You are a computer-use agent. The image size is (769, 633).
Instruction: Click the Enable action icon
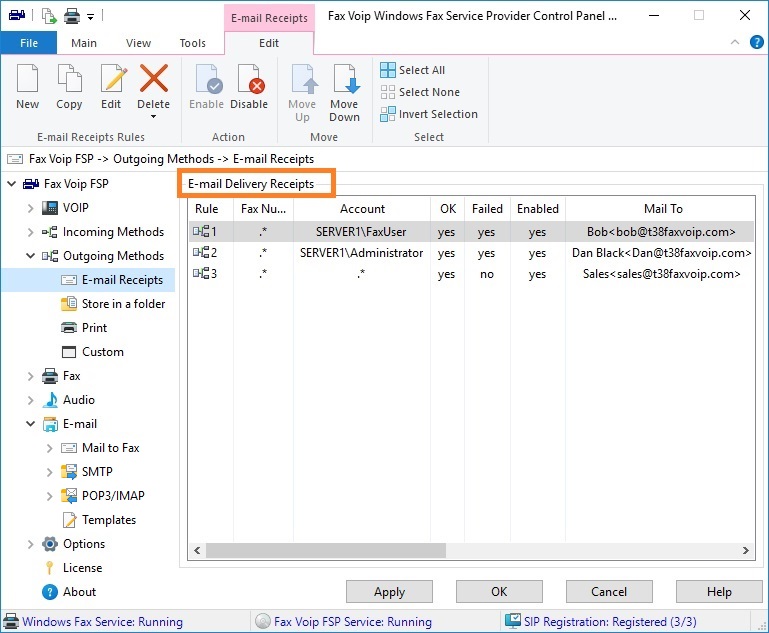point(208,78)
